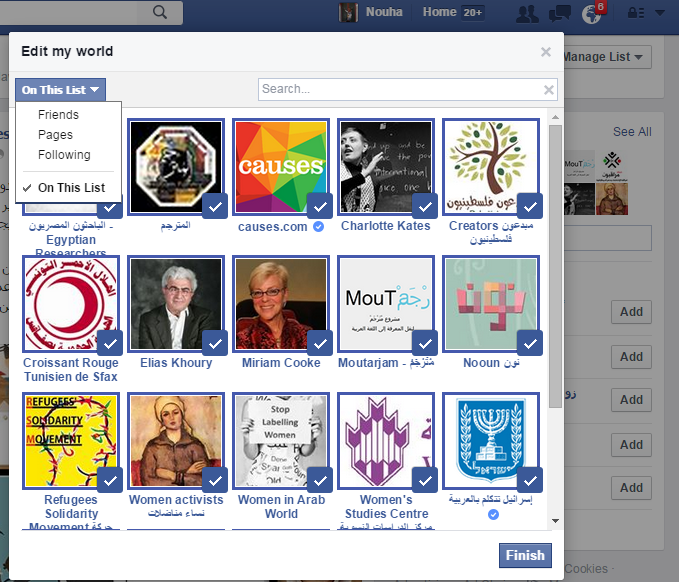Select the causes colorful logo thumbnail

click(281, 167)
